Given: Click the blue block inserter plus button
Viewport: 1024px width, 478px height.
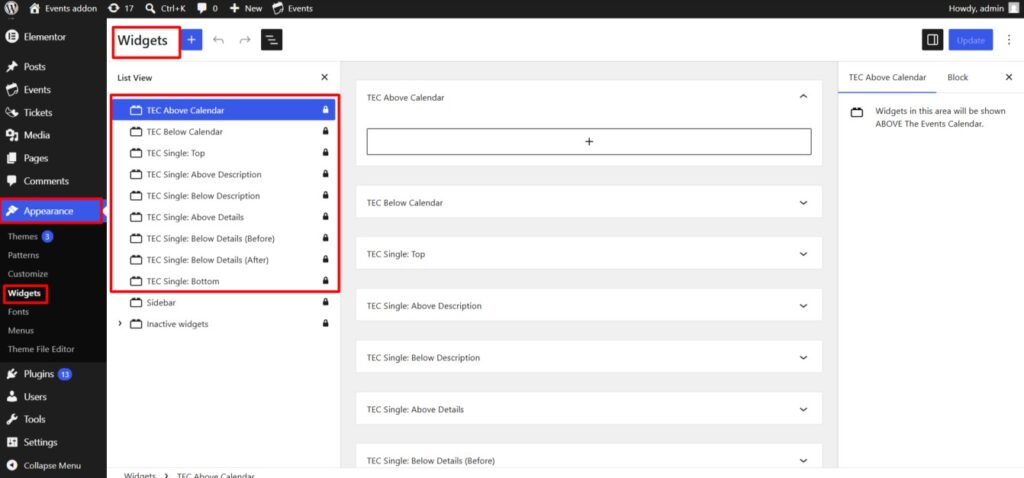Looking at the screenshot, I should (x=191, y=40).
